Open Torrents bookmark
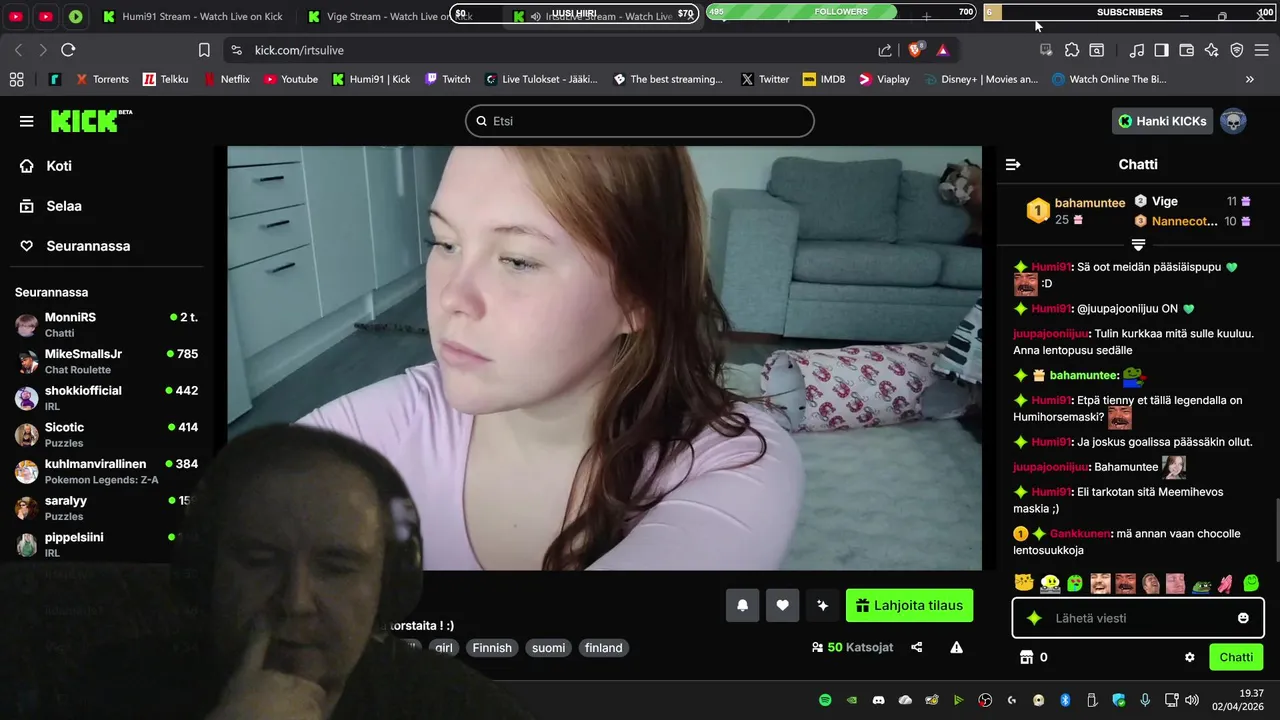Screen dimensions: 1280x720 coord(101,79)
